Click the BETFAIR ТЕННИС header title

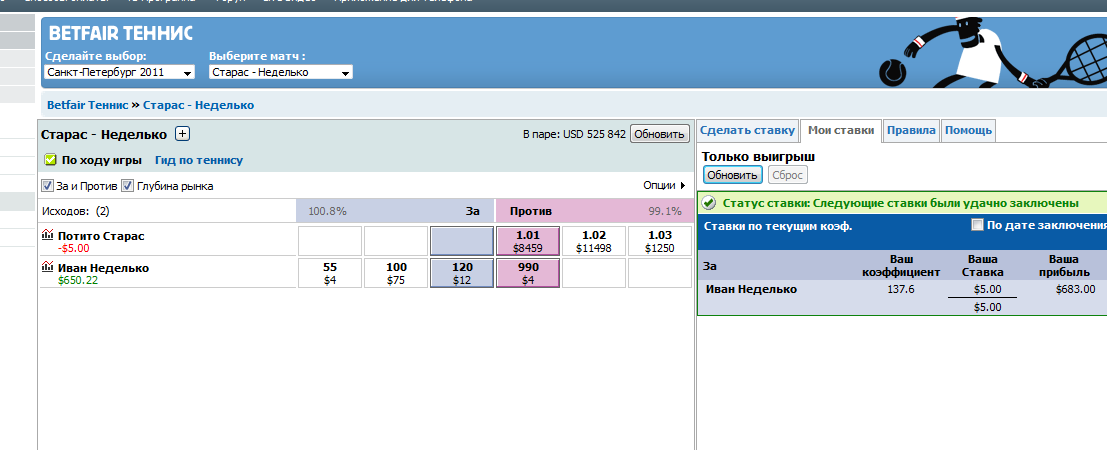click(121, 33)
